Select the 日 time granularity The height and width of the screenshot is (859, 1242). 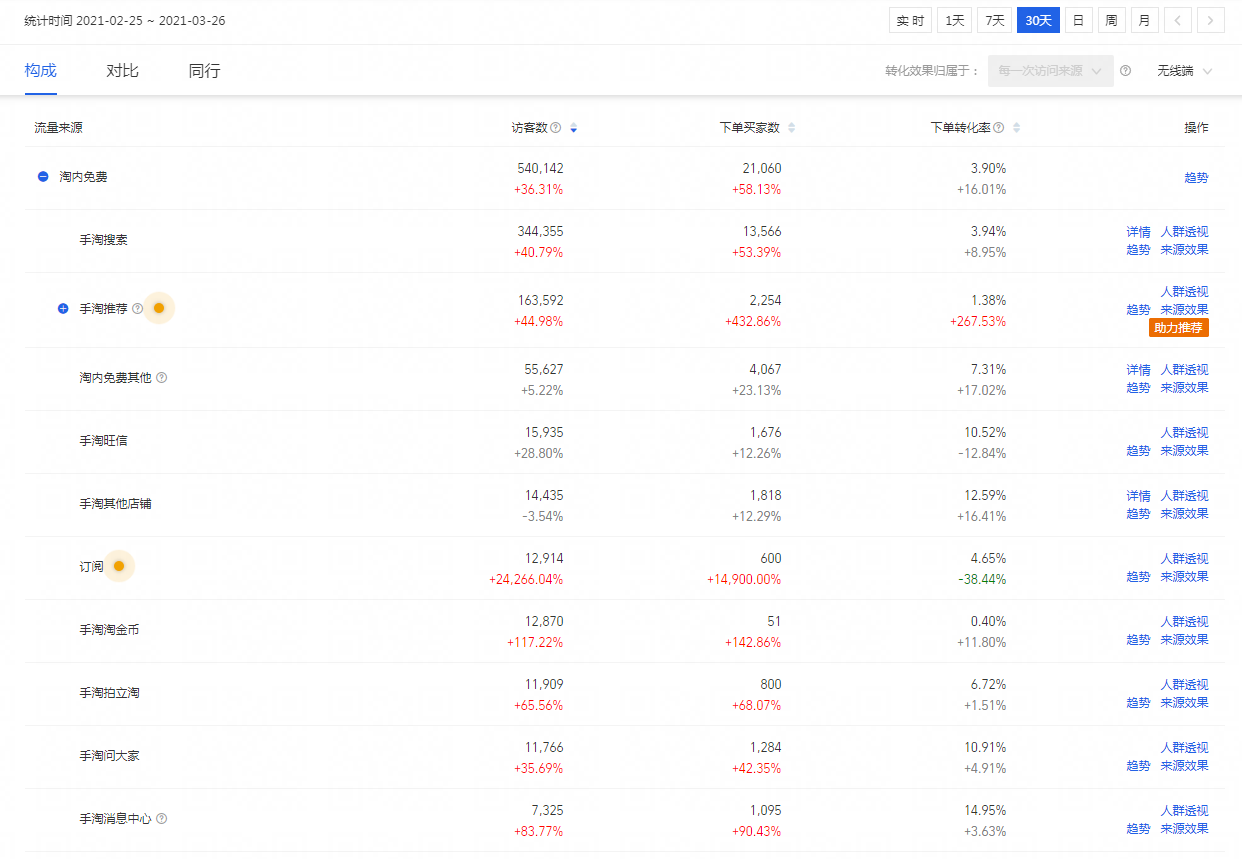[1078, 20]
